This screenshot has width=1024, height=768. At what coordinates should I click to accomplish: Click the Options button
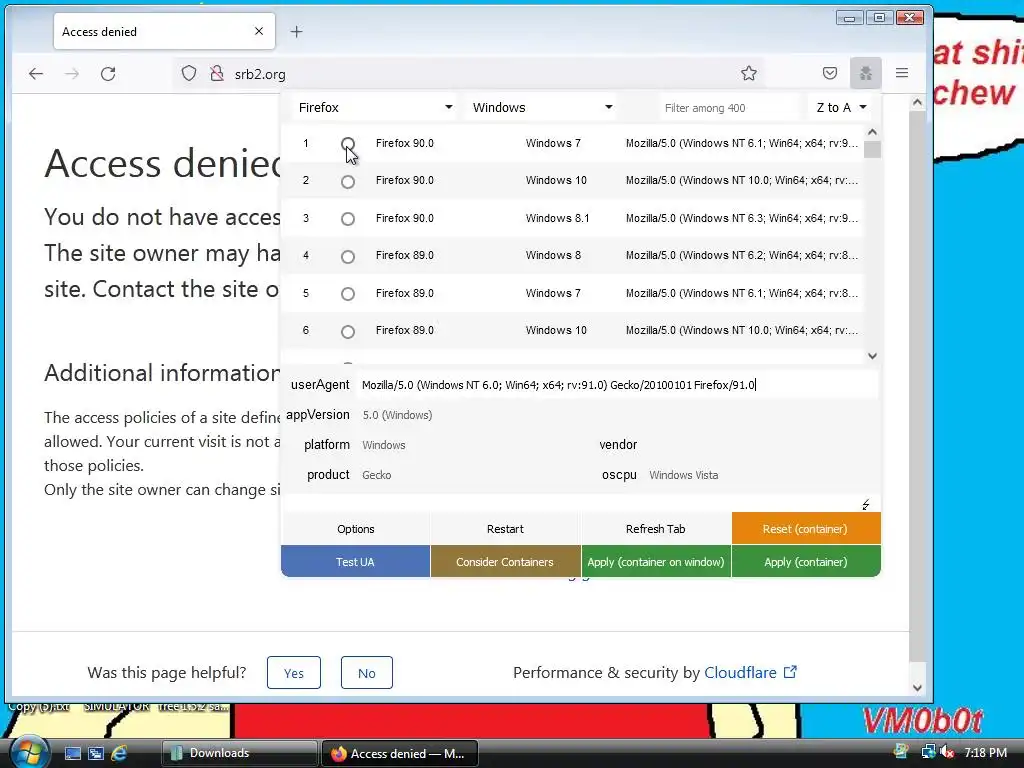[x=355, y=529]
